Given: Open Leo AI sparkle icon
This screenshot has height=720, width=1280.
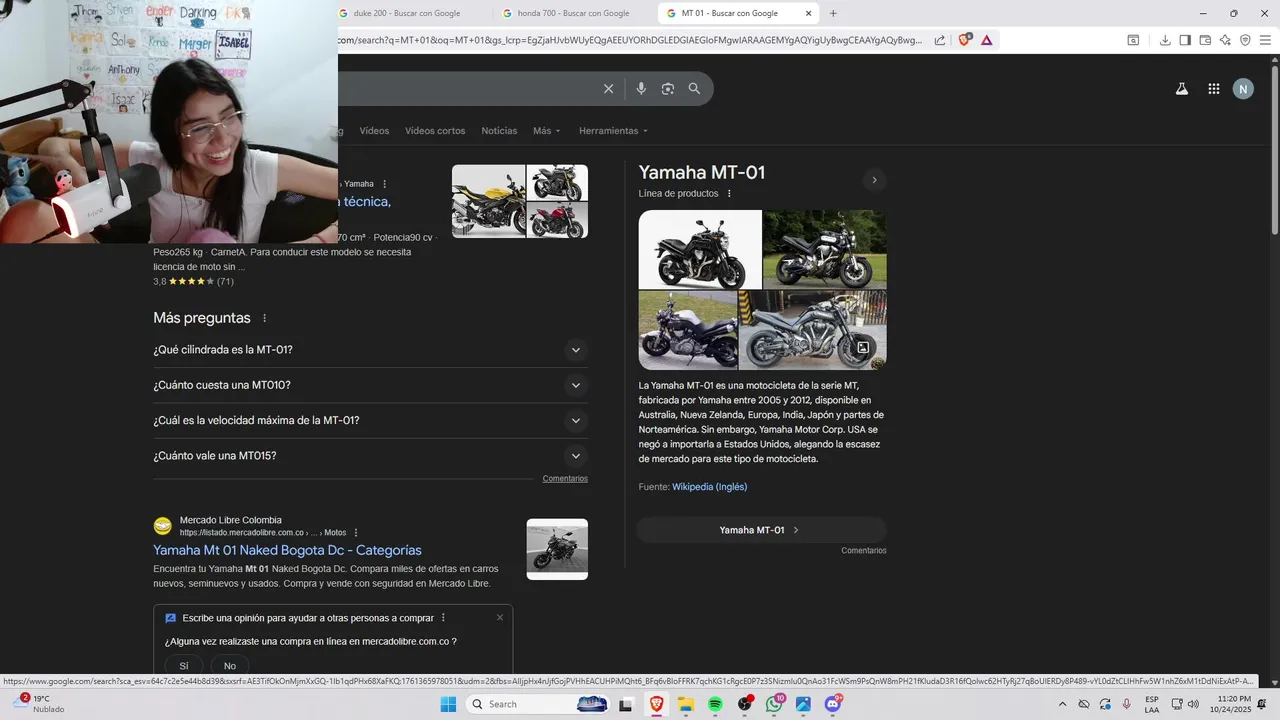Looking at the screenshot, I should pos(1225,40).
